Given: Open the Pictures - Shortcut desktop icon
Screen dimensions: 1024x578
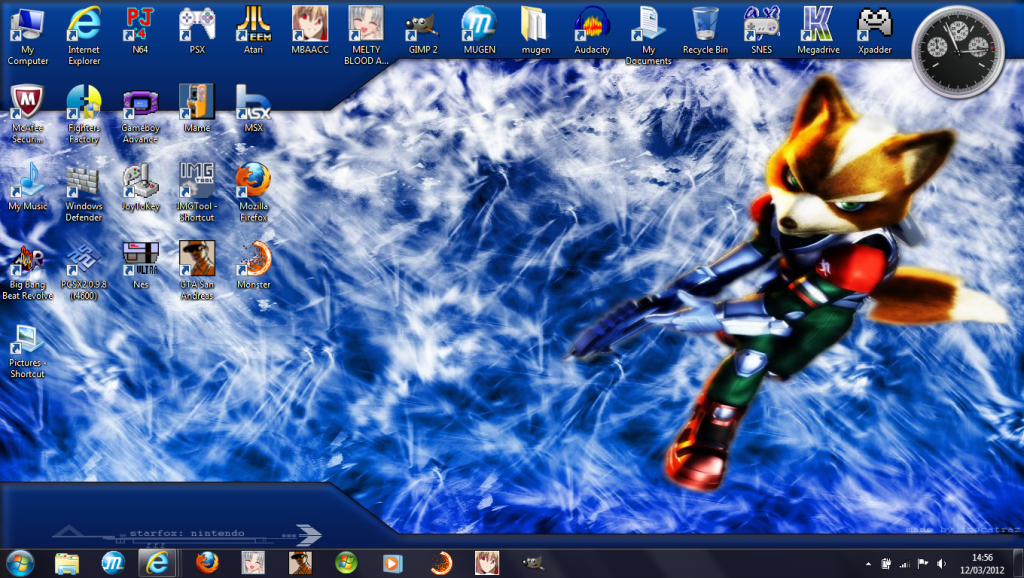Looking at the screenshot, I should (27, 351).
